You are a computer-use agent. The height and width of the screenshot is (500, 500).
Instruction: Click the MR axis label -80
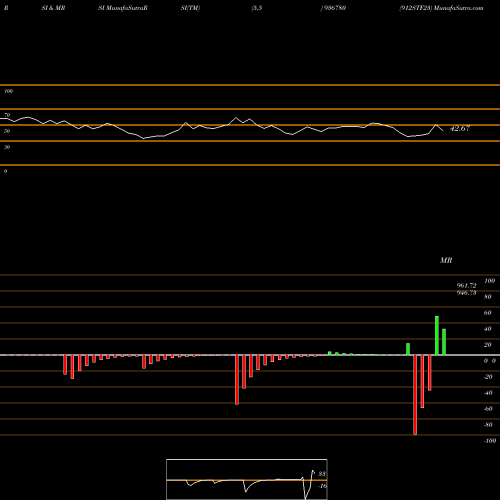pyautogui.click(x=488, y=425)
